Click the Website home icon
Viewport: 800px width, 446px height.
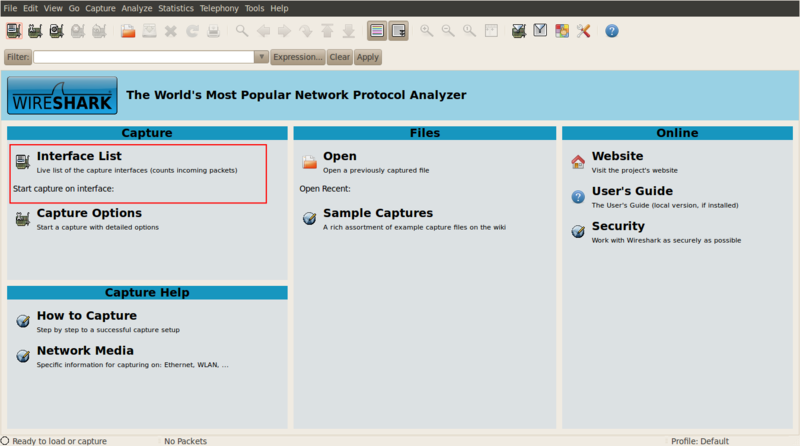(x=578, y=162)
